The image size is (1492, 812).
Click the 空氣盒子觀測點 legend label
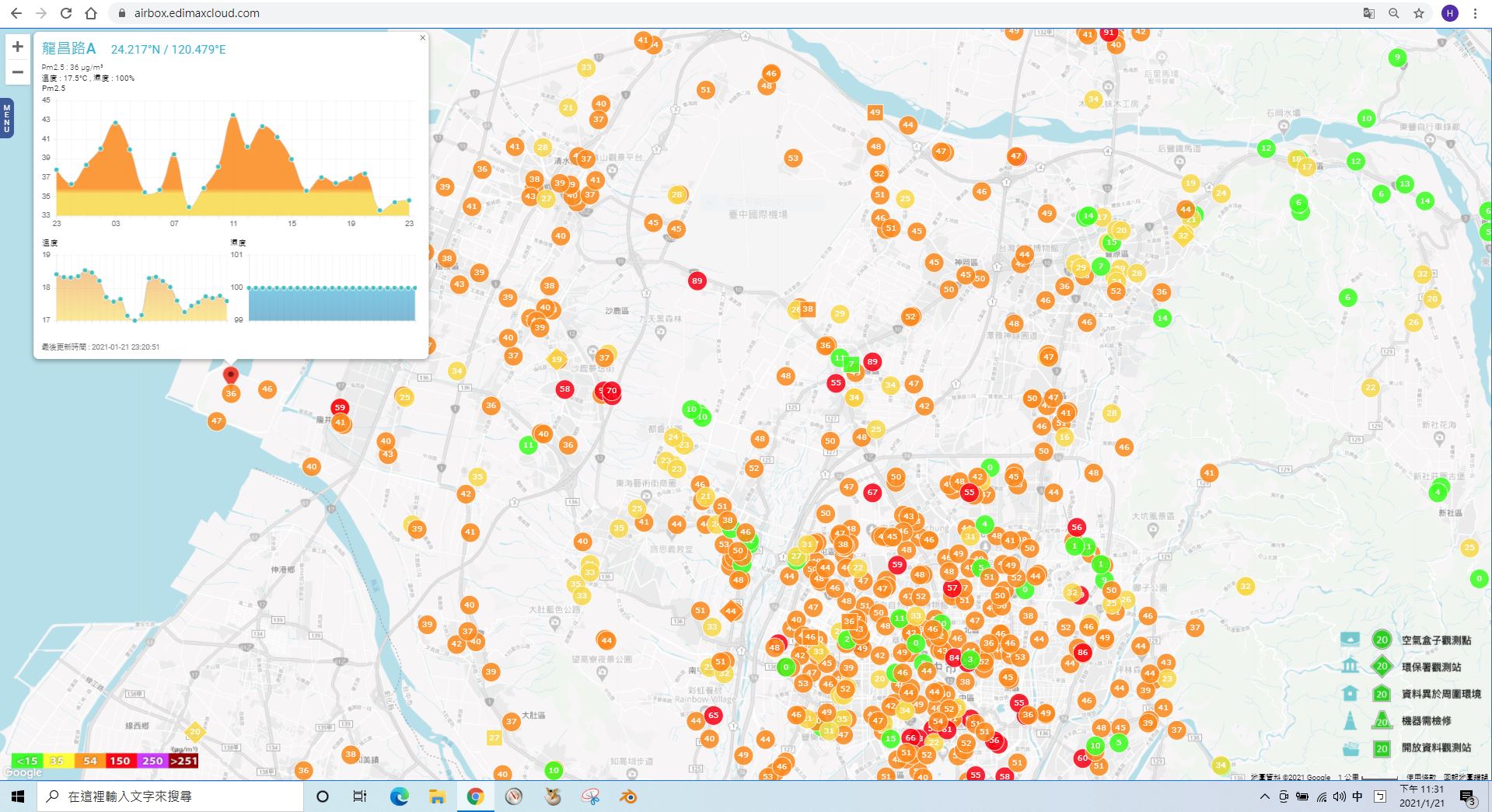tap(1436, 640)
